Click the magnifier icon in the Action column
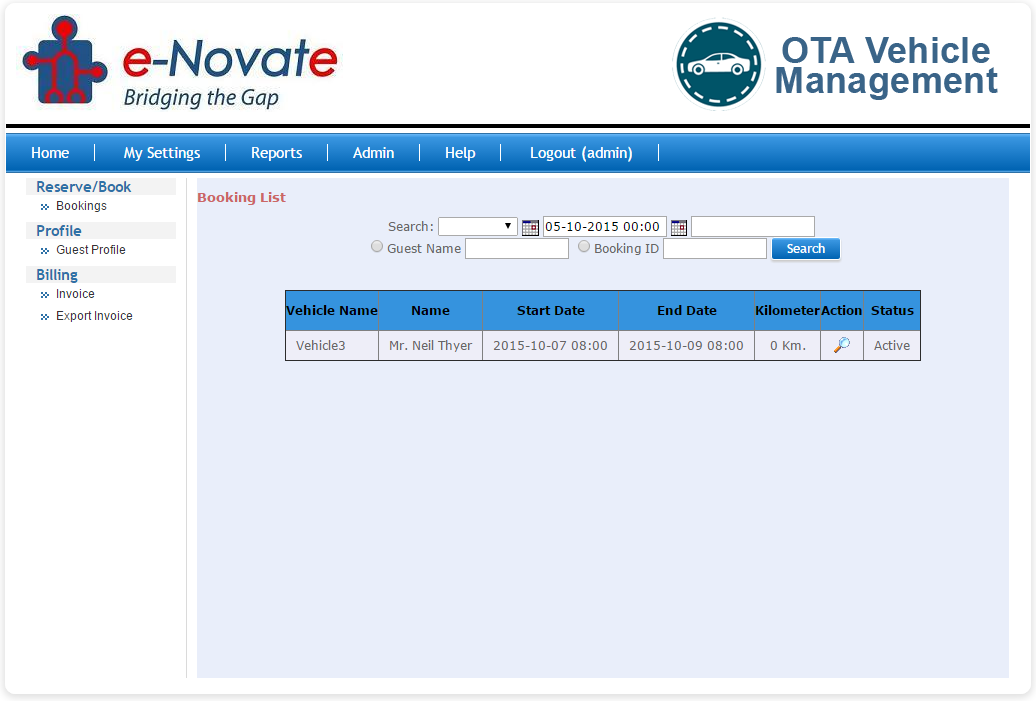This screenshot has width=1036, height=701. point(841,344)
